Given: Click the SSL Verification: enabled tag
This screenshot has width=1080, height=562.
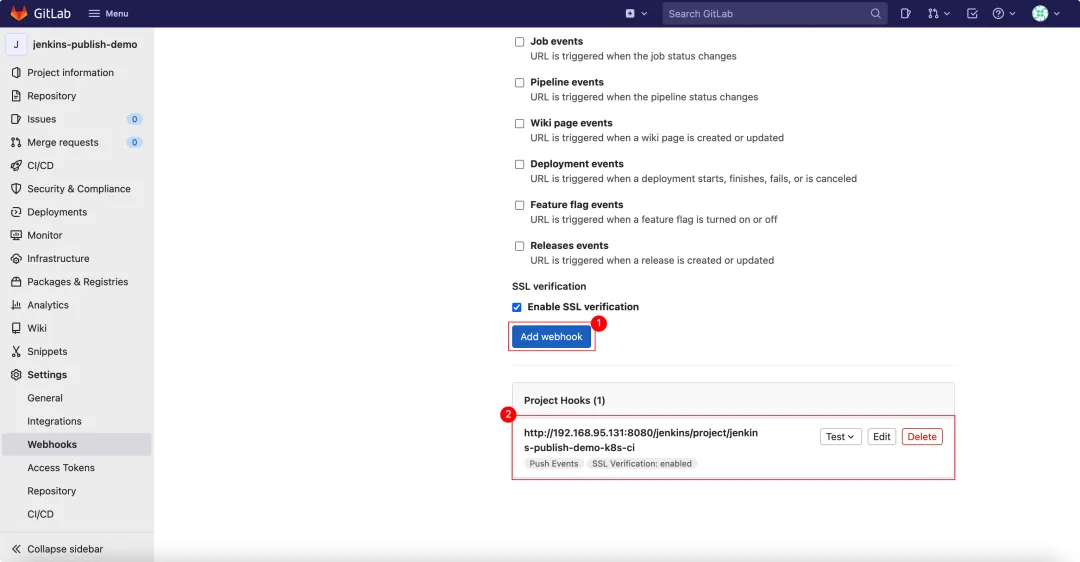Looking at the screenshot, I should coord(642,464).
